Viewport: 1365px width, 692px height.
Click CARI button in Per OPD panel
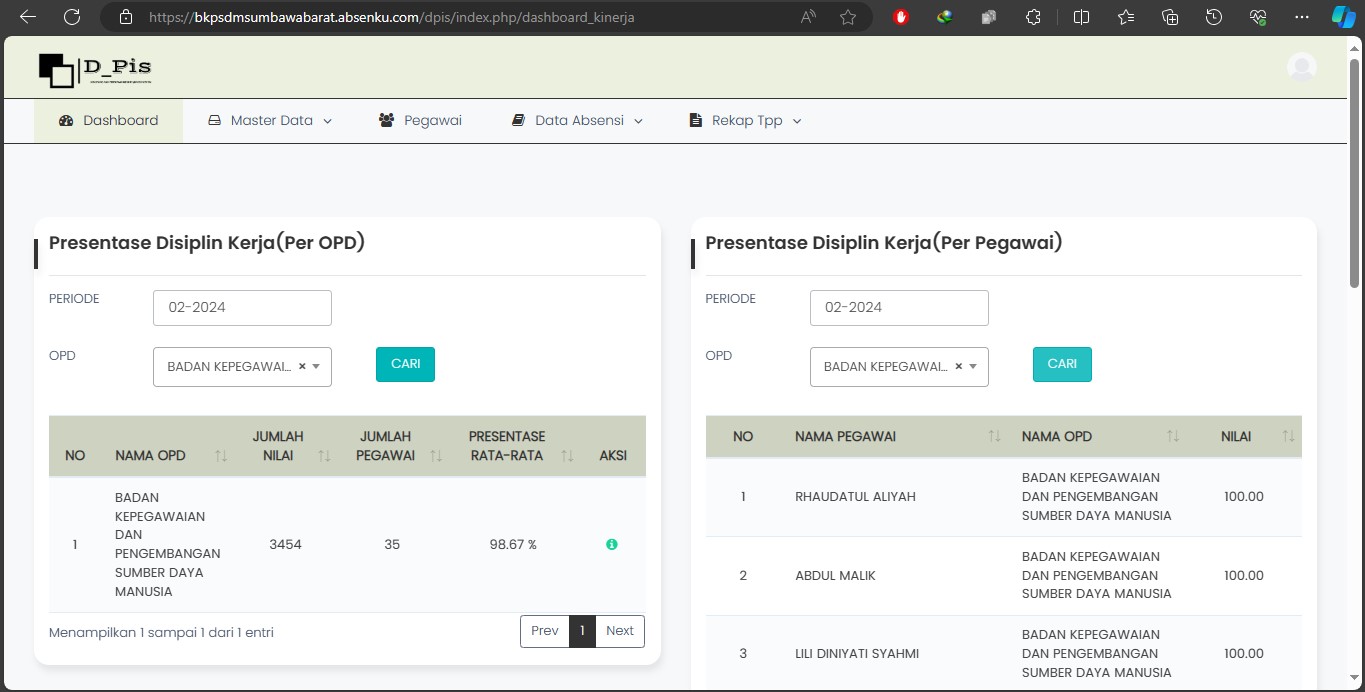(x=405, y=364)
